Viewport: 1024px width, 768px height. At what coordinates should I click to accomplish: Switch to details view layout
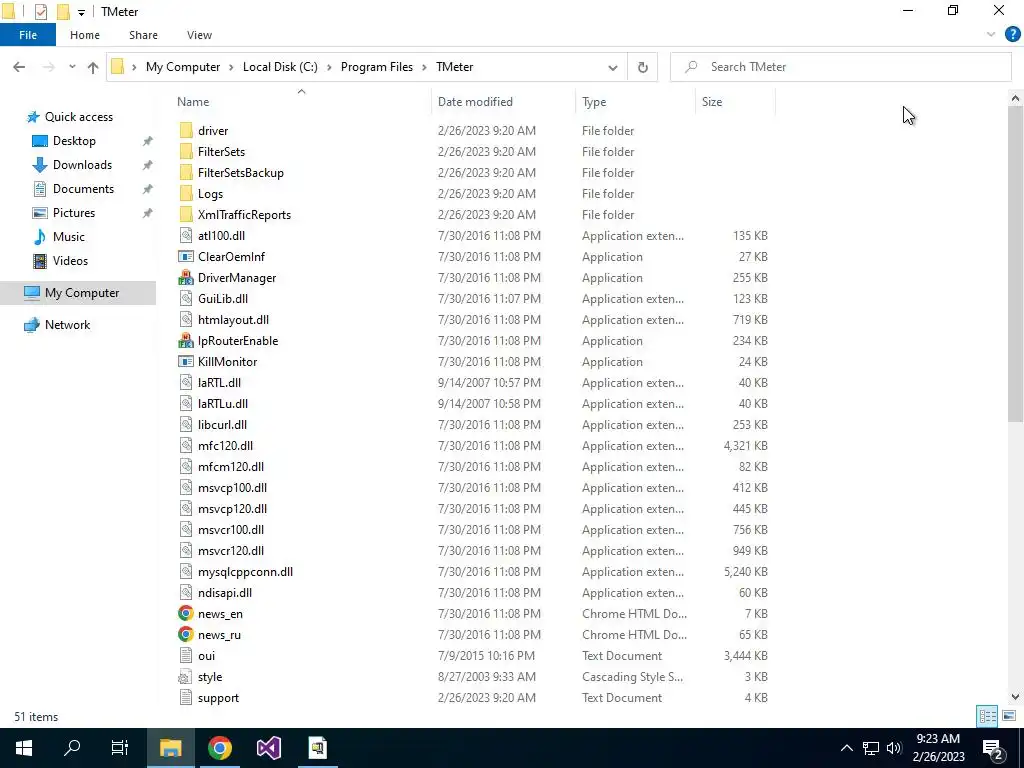[x=987, y=716]
